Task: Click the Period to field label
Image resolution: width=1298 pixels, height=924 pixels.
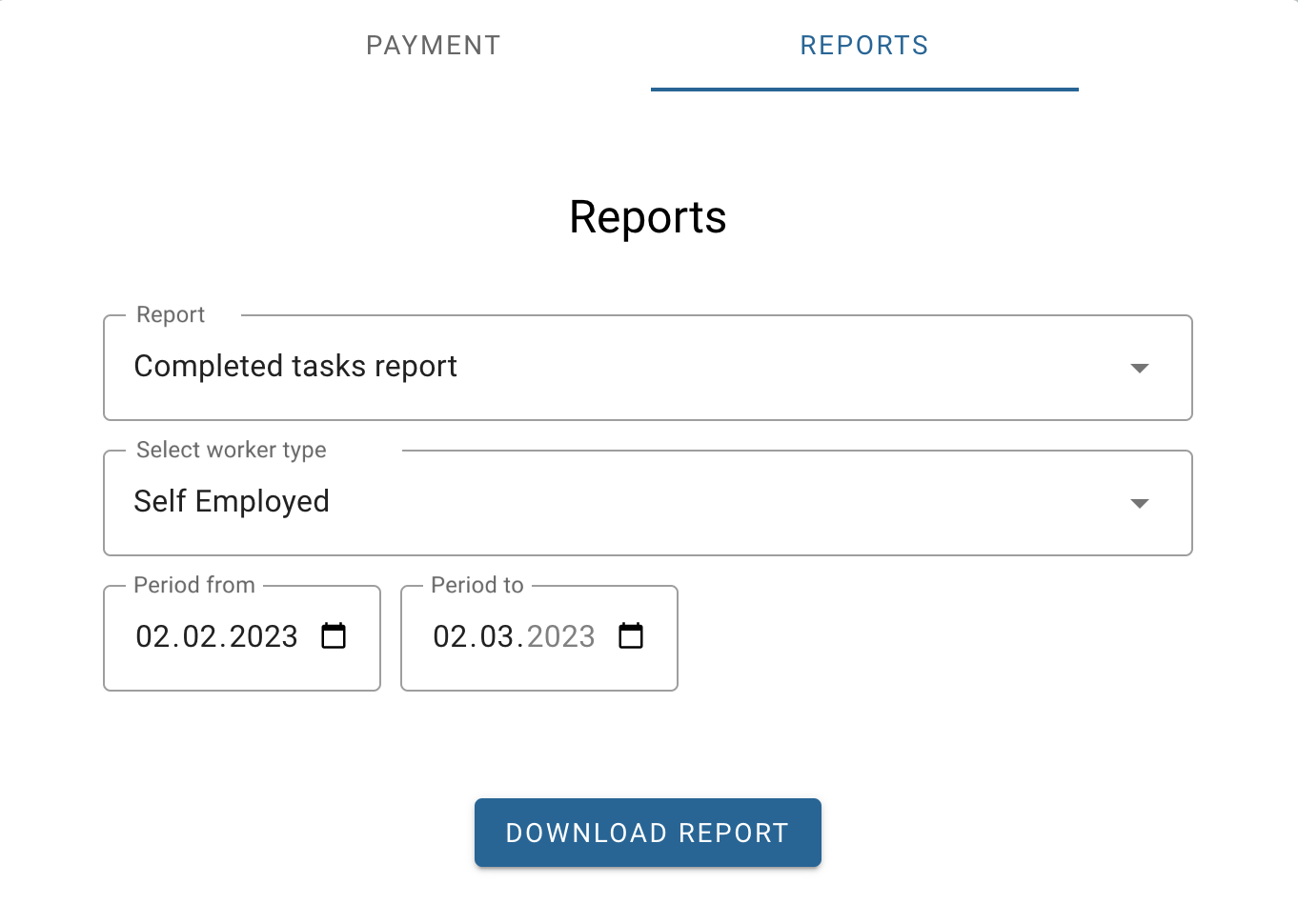Action: coord(477,586)
